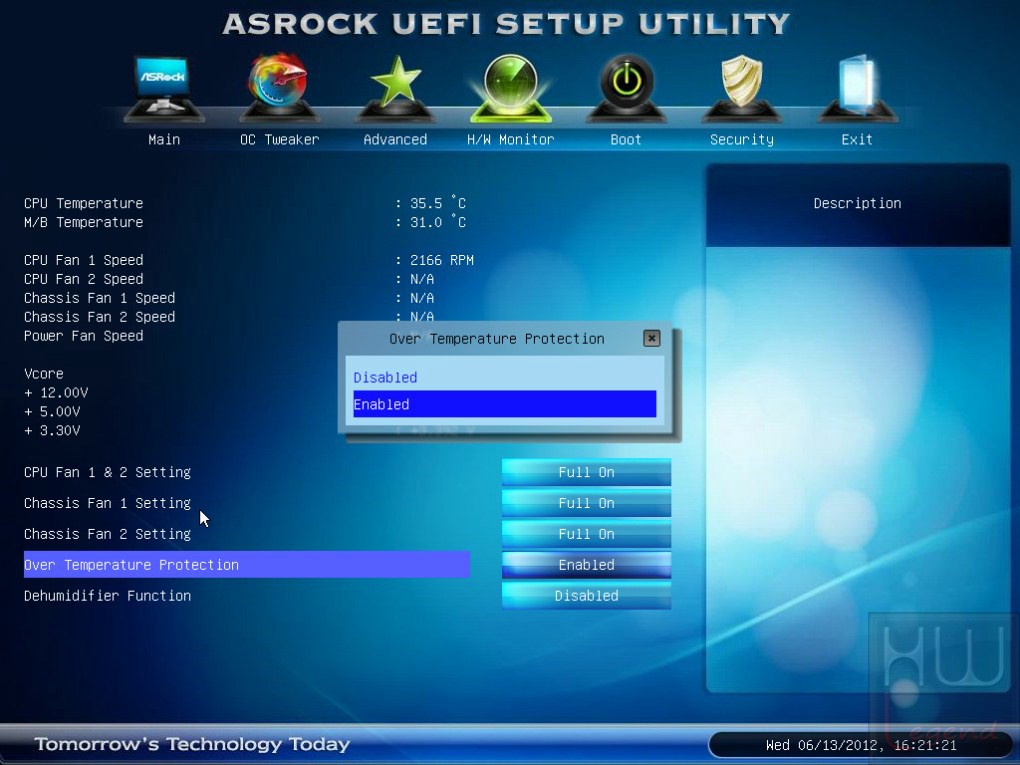
Task: Click the N/A value for CPU Fan 2 Speed
Action: [x=422, y=279]
